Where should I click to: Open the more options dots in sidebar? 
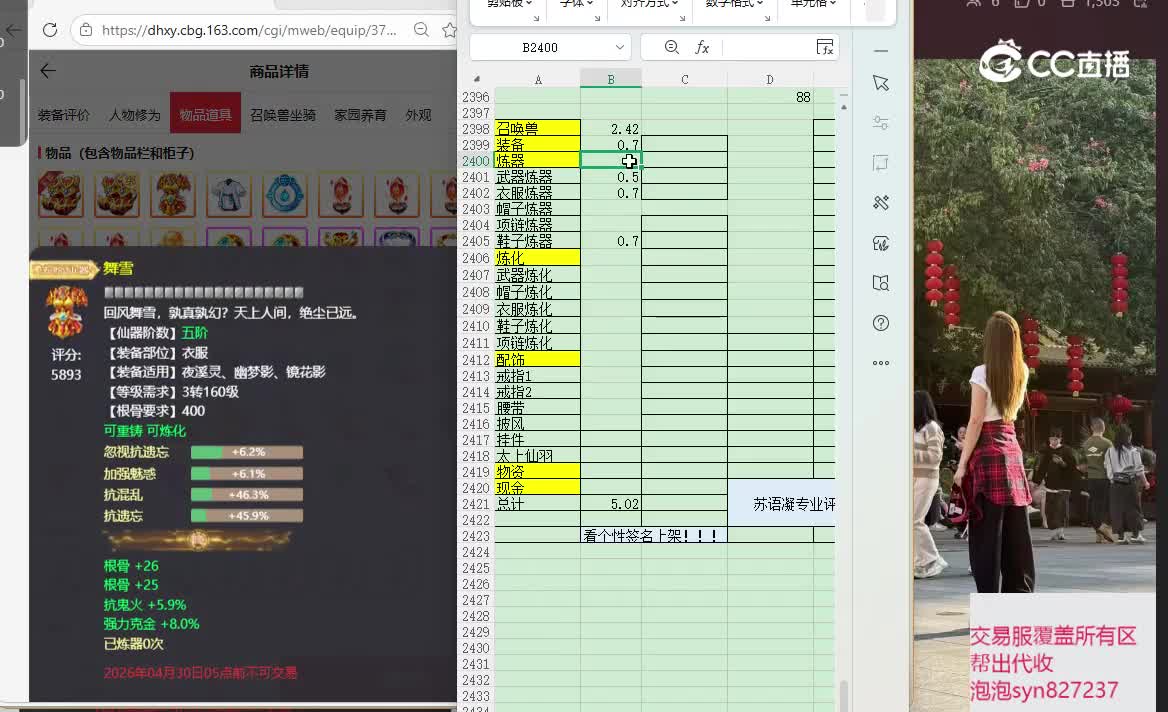coord(881,363)
